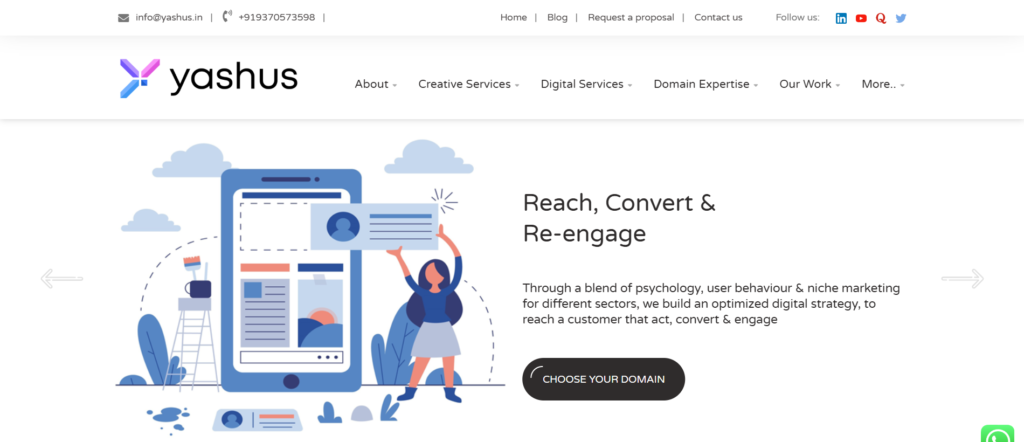Go to previous slide with left arrow
Screen dimensions: 1024x442
pos(61,279)
